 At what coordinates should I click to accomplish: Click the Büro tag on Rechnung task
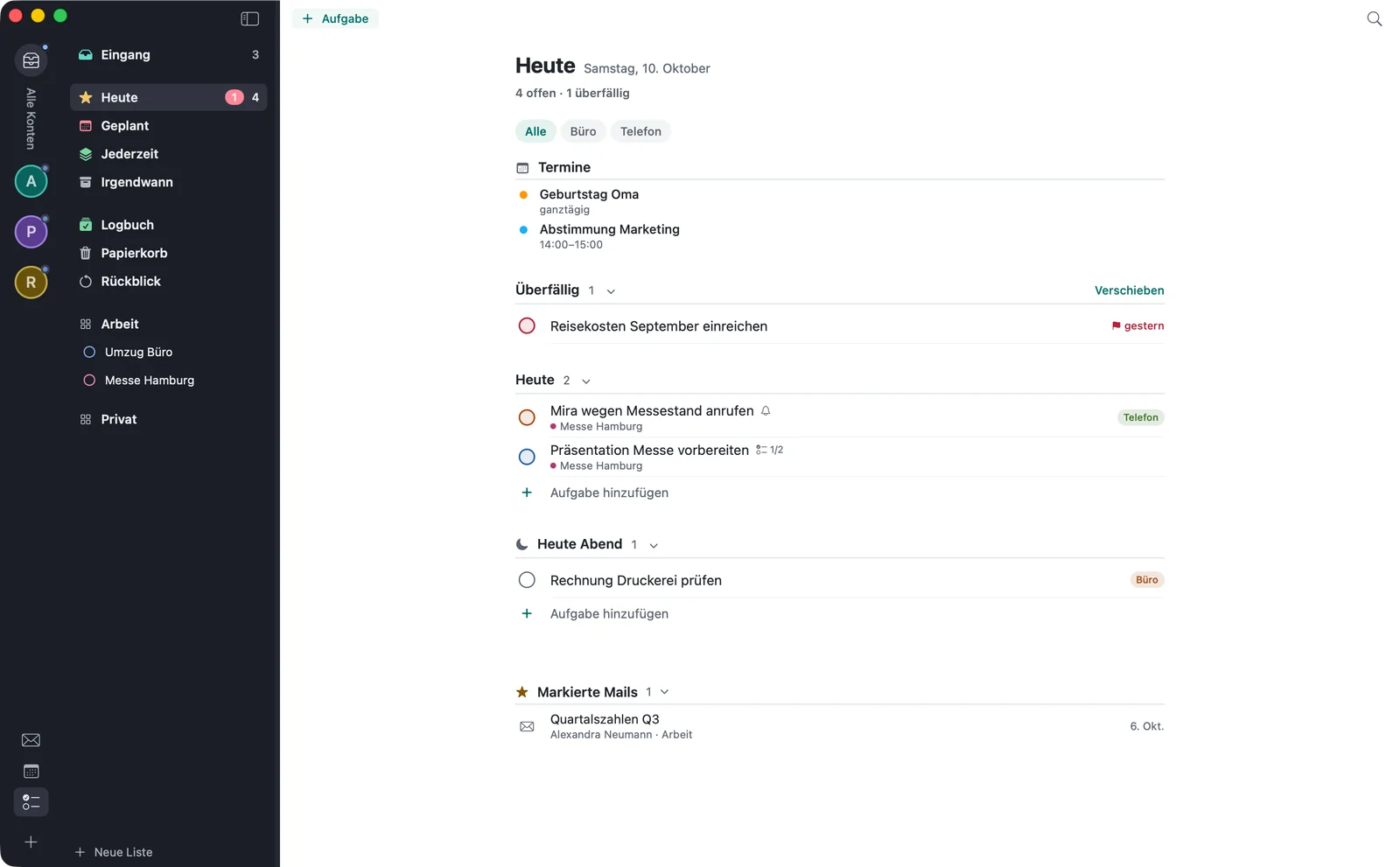point(1146,580)
